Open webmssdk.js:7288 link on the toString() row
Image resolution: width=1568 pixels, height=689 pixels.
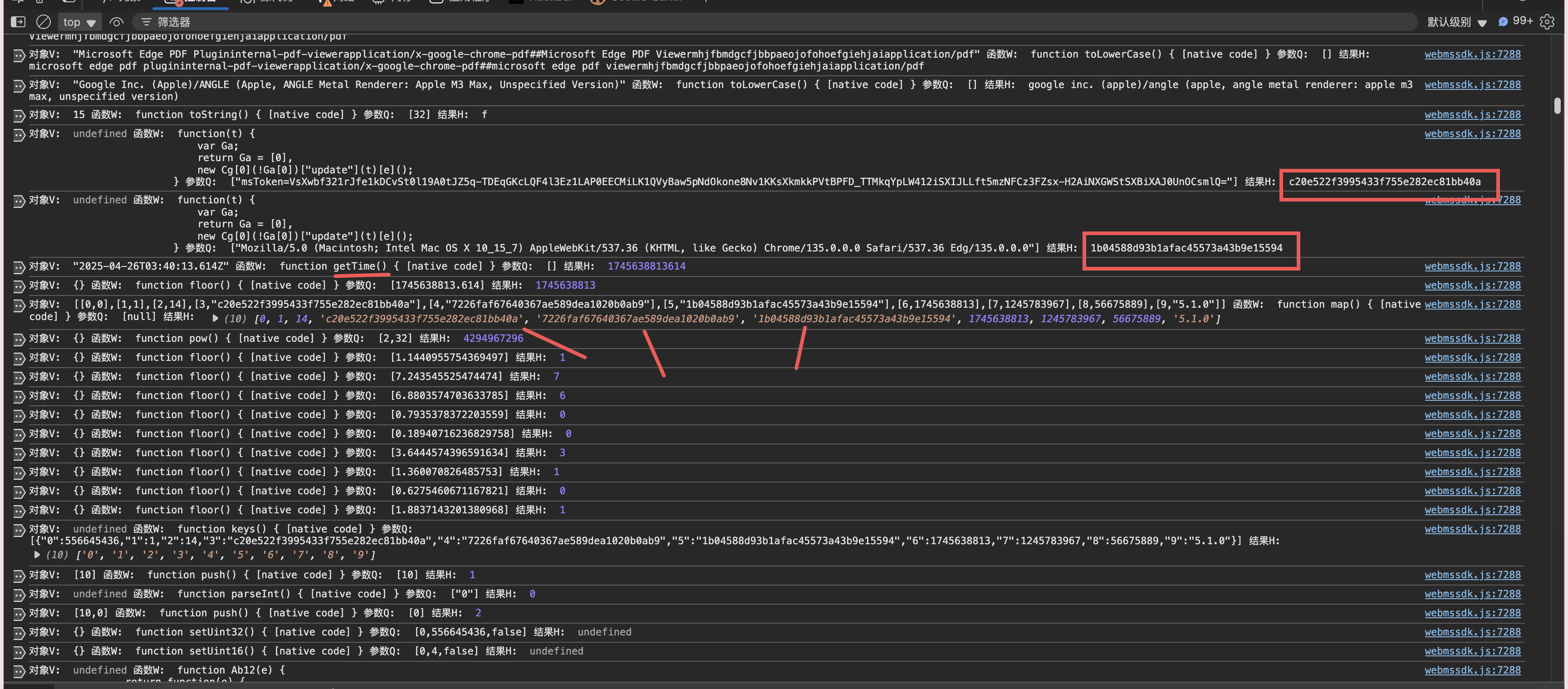tap(1472, 114)
